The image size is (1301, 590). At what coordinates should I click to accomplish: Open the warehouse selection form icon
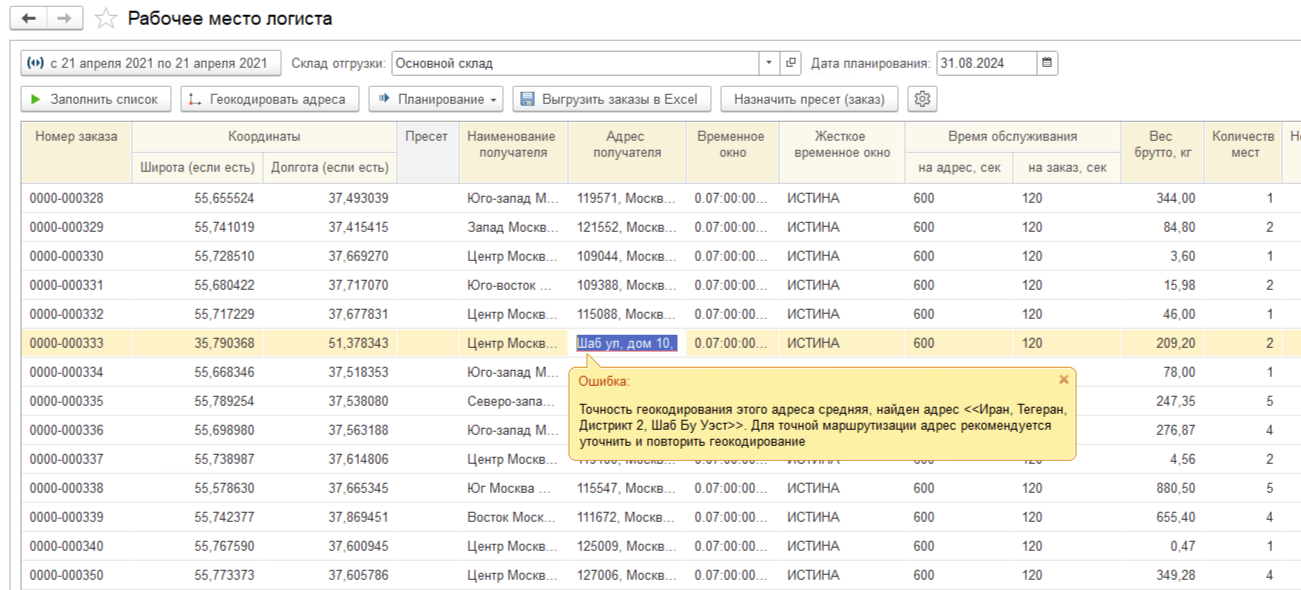791,63
